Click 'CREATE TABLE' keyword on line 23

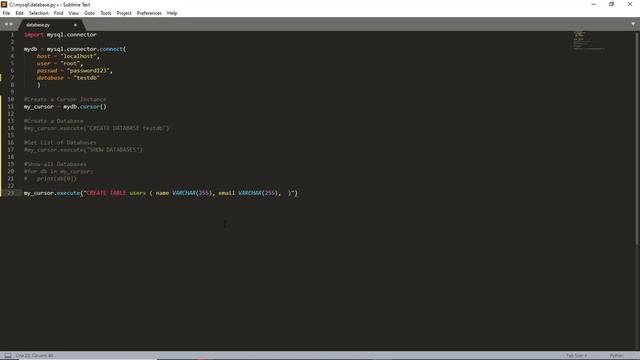tap(106, 193)
